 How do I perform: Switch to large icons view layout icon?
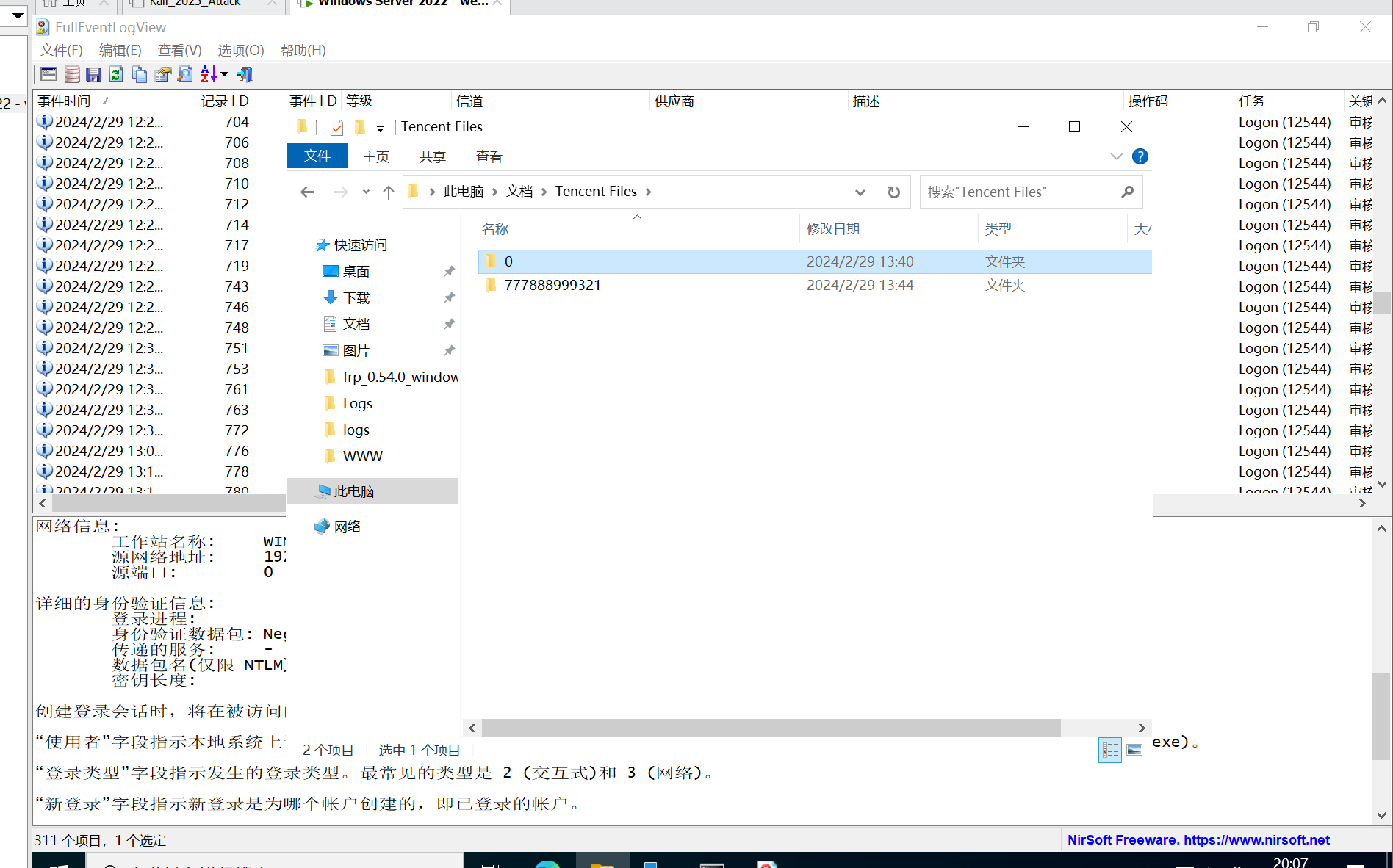(1134, 751)
